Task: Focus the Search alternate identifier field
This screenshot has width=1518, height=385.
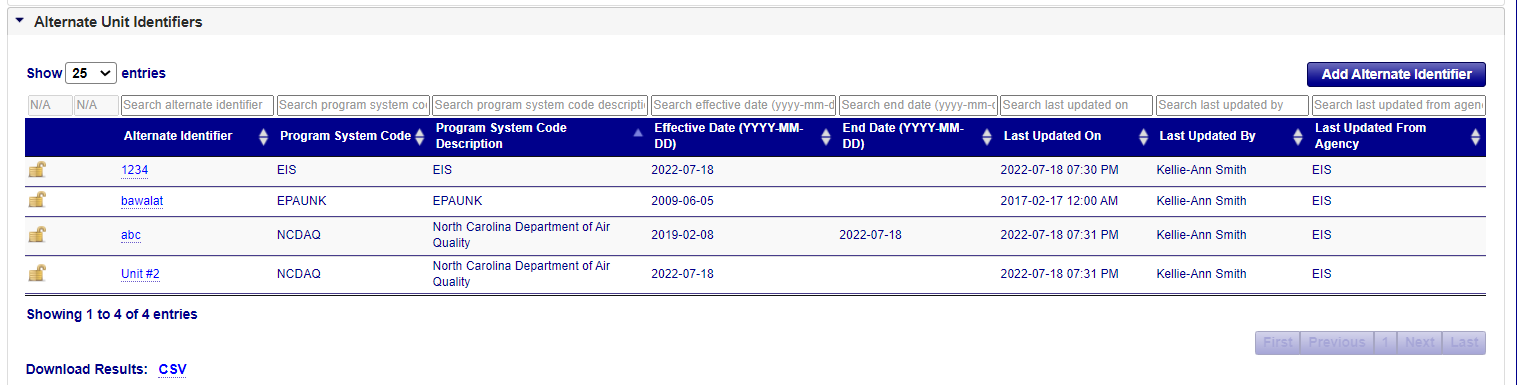Action: click(x=197, y=105)
